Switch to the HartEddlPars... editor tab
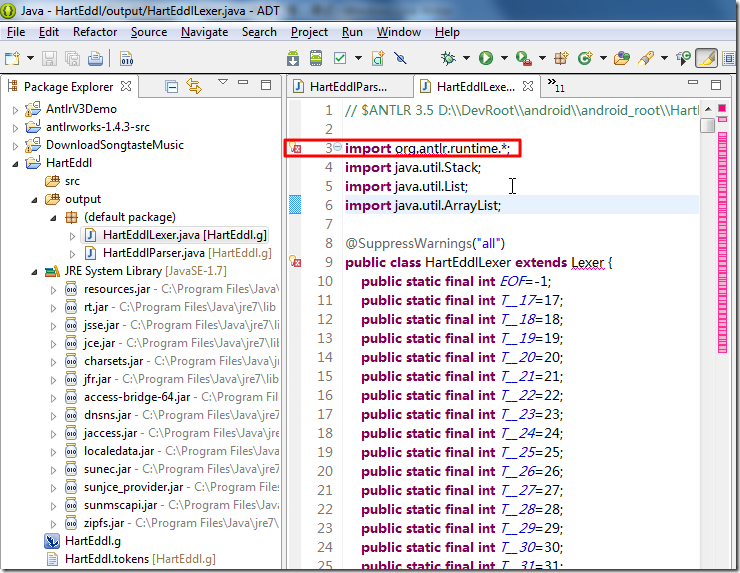Viewport: 740px width, 573px height. point(348,87)
